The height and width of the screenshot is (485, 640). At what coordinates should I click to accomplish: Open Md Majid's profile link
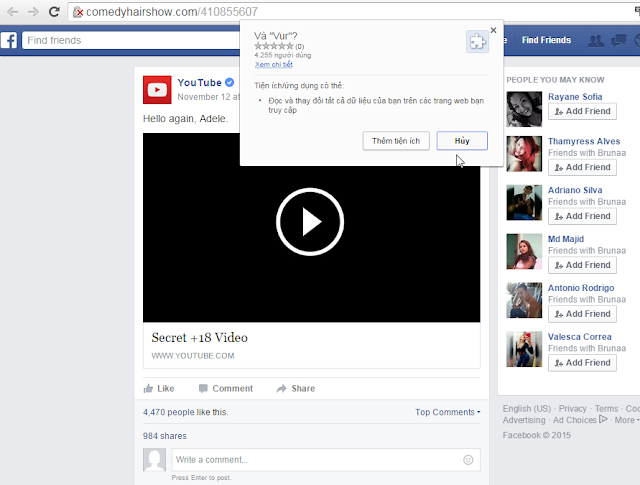coord(566,239)
